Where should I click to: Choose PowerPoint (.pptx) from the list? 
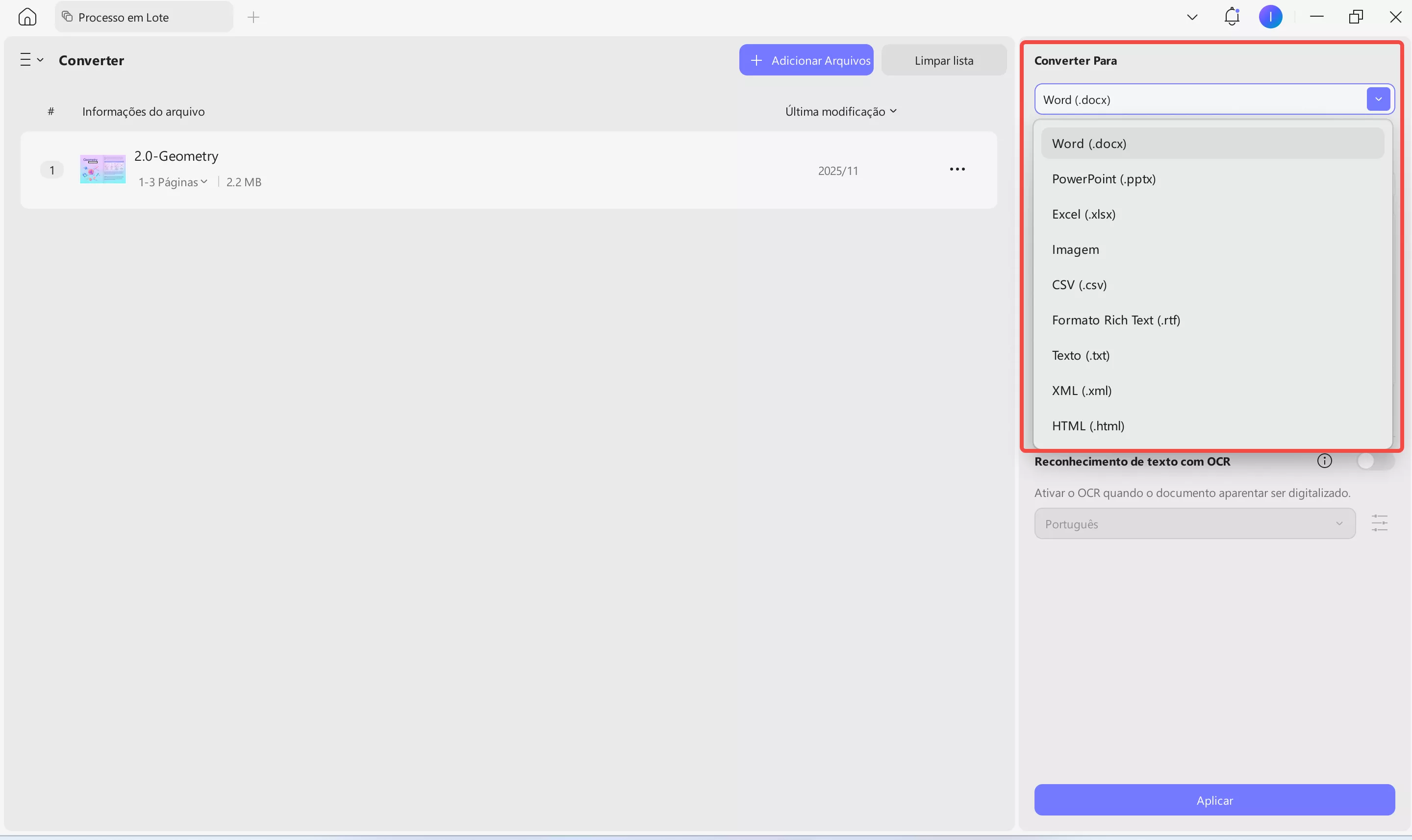tap(1104, 179)
